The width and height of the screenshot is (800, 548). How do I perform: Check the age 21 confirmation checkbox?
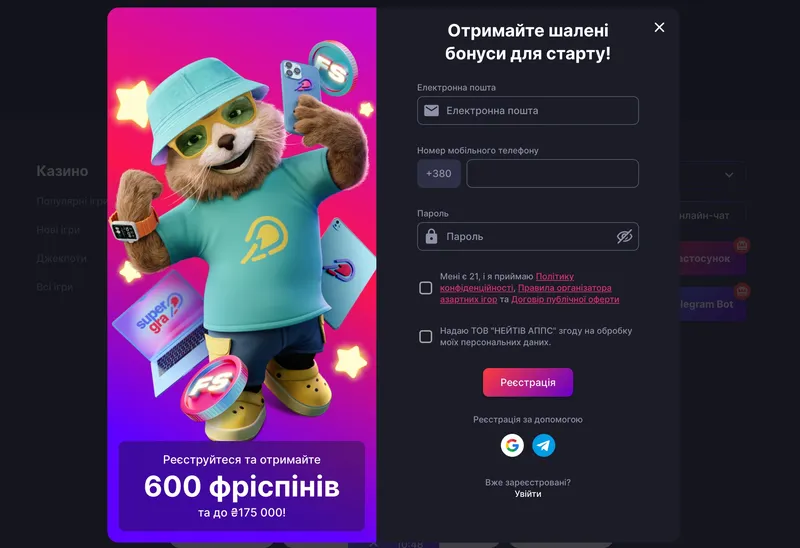pos(426,288)
